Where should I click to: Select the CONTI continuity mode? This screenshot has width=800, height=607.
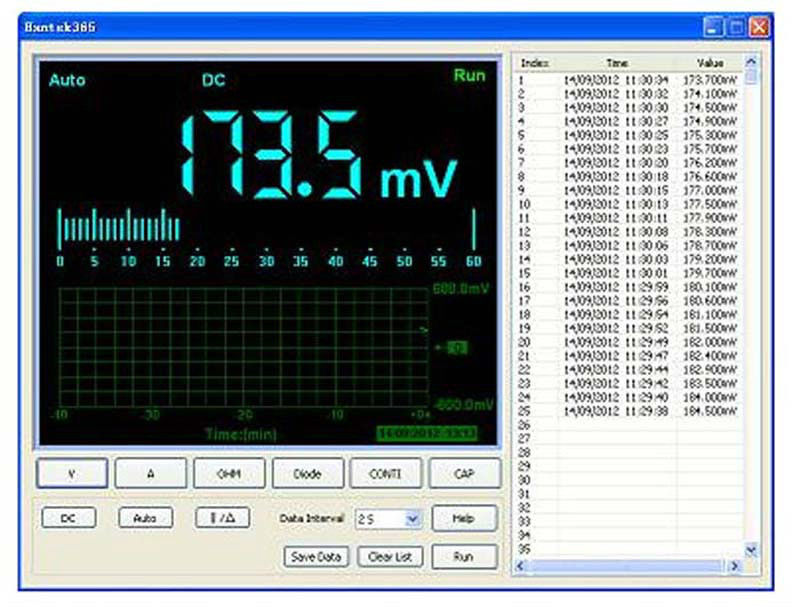[388, 472]
